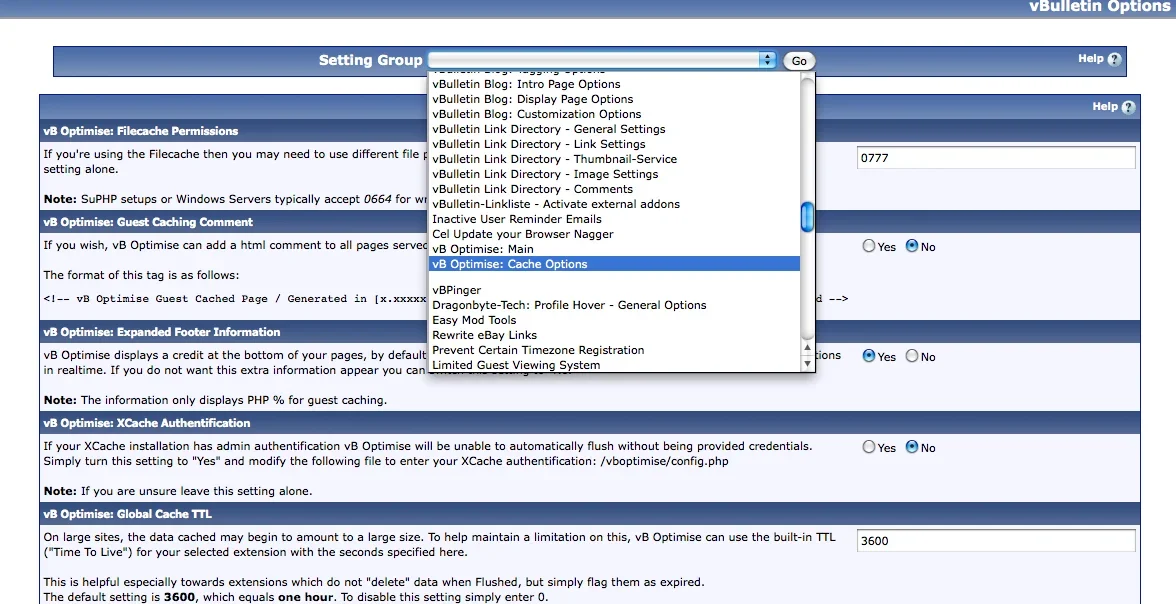Select 'Prevent Certain Timezone Registration' entry
The image size is (1176, 604).
click(538, 350)
